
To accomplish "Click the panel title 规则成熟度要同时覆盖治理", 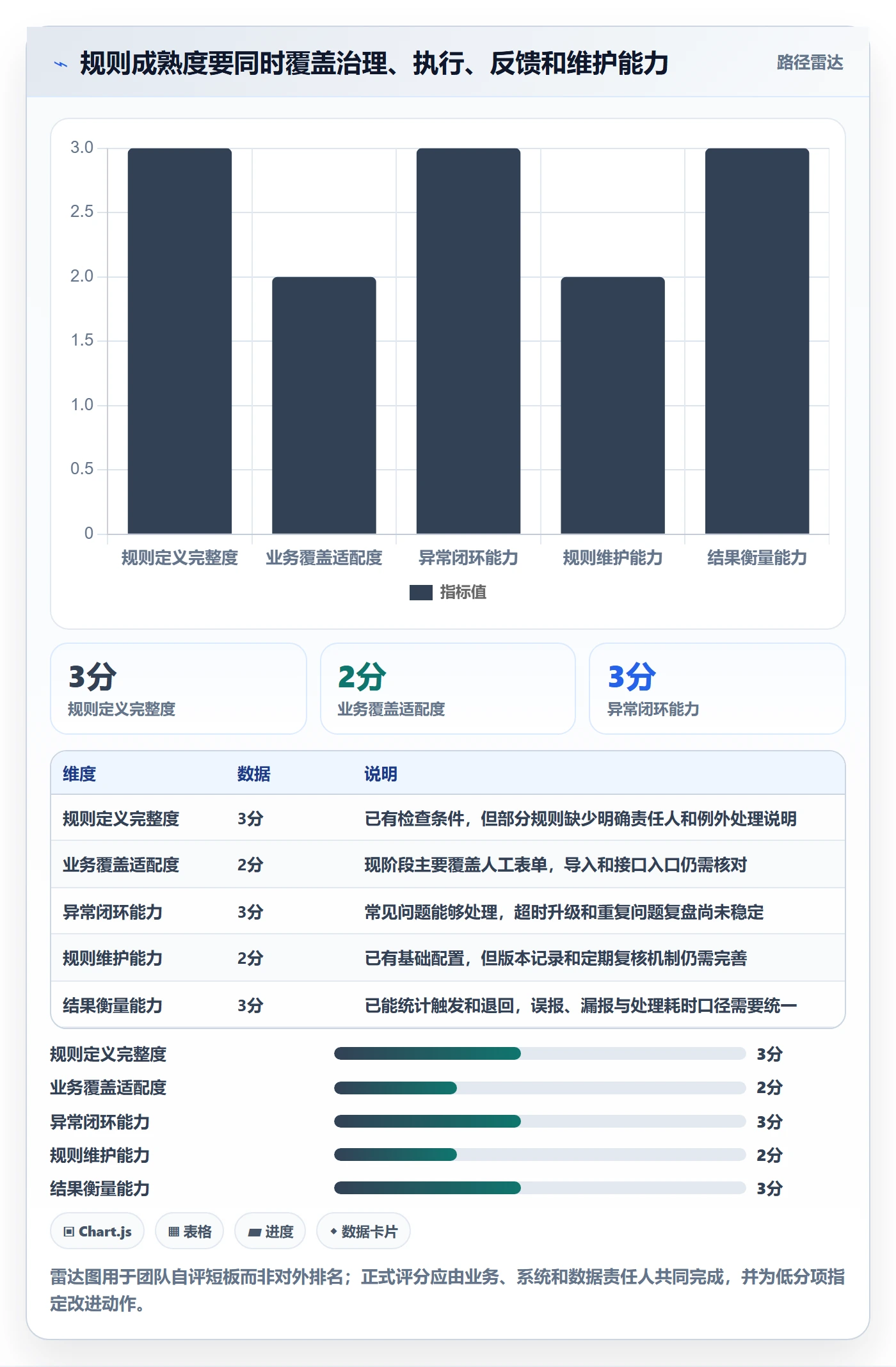I will 374,63.
